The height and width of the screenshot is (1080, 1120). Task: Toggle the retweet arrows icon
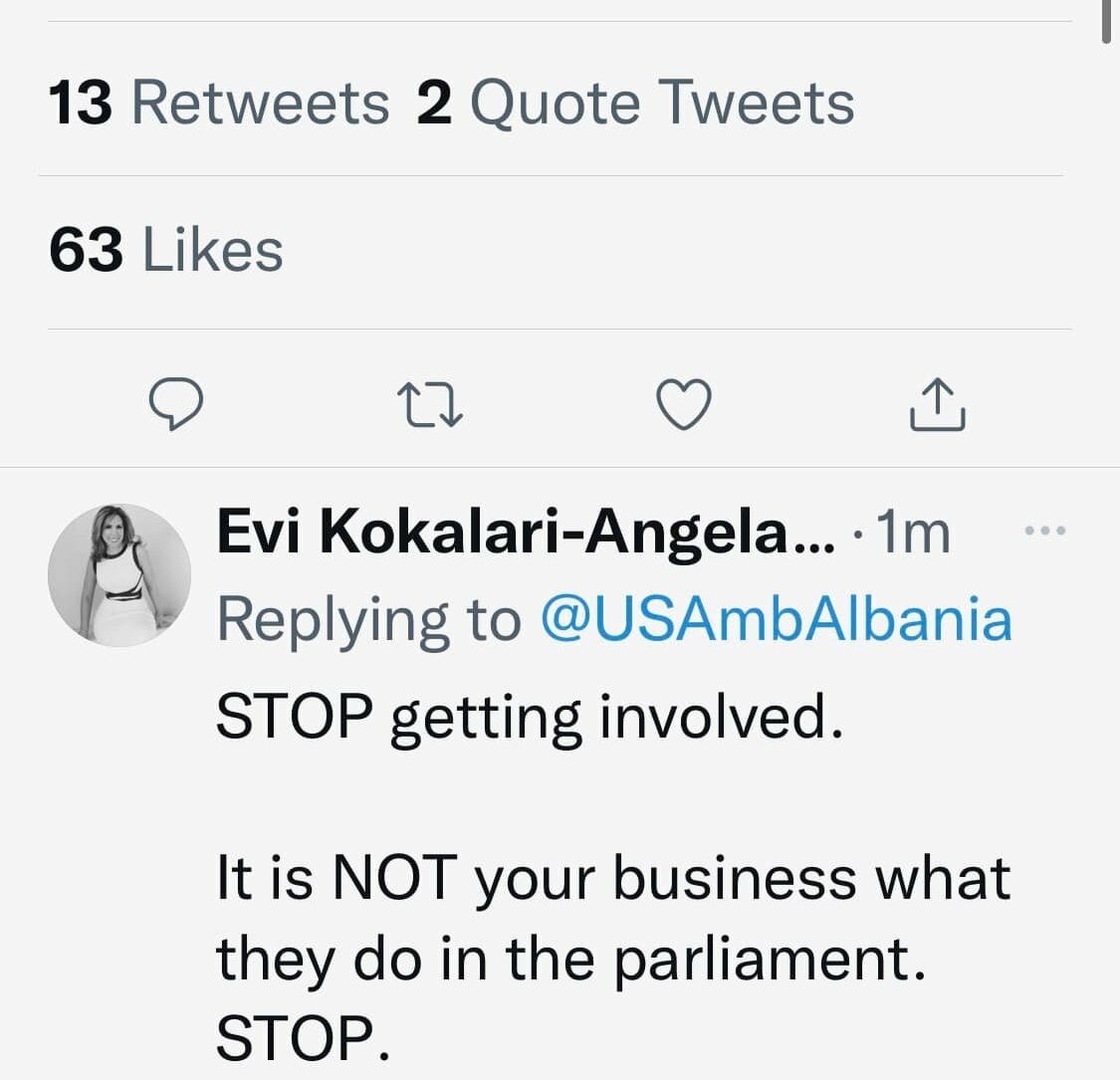click(x=429, y=404)
